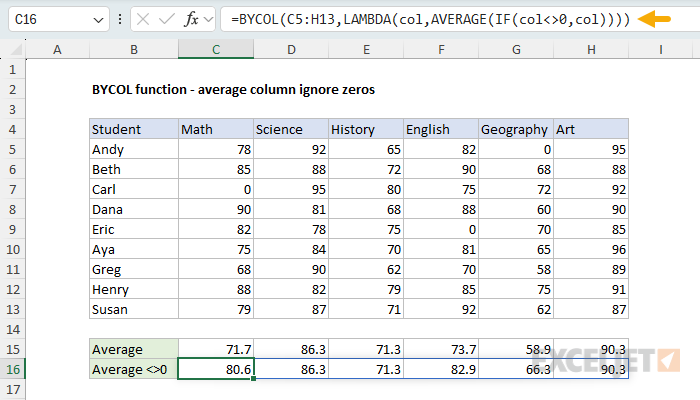Click the 'Student' header cell

pos(134,129)
